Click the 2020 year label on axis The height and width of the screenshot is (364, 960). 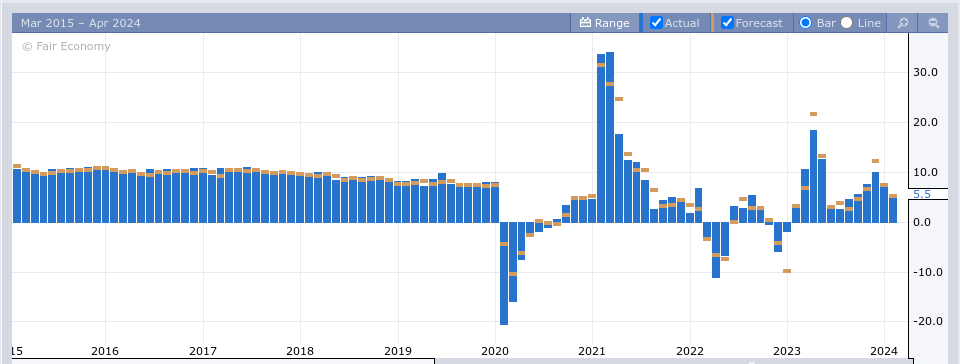pos(495,352)
